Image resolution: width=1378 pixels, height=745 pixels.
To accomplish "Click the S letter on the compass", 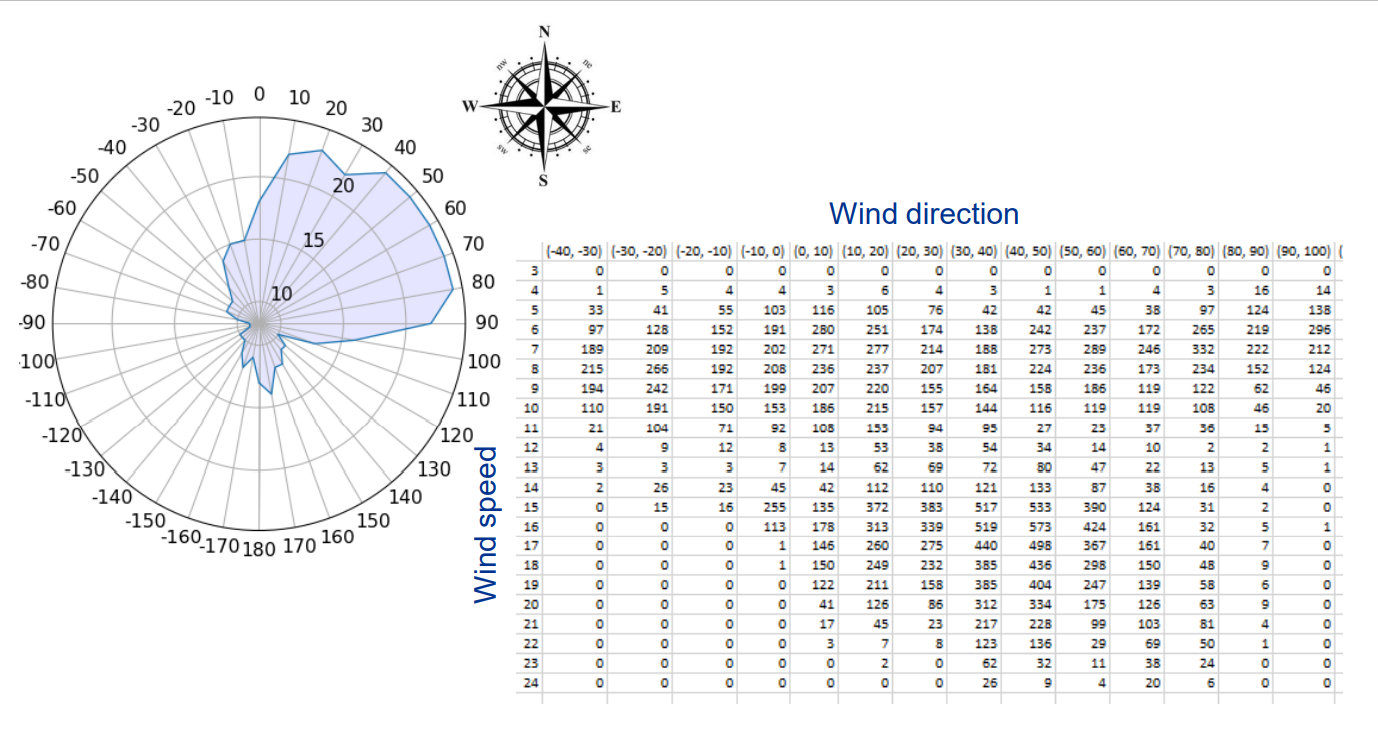I will pyautogui.click(x=544, y=181).
